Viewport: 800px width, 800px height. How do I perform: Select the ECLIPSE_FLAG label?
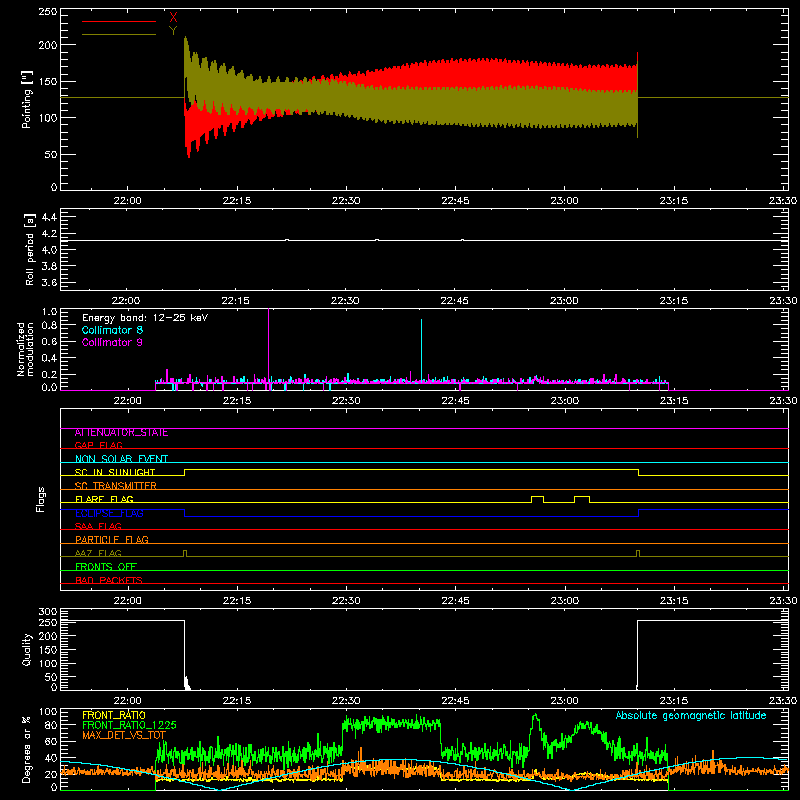coord(109,513)
